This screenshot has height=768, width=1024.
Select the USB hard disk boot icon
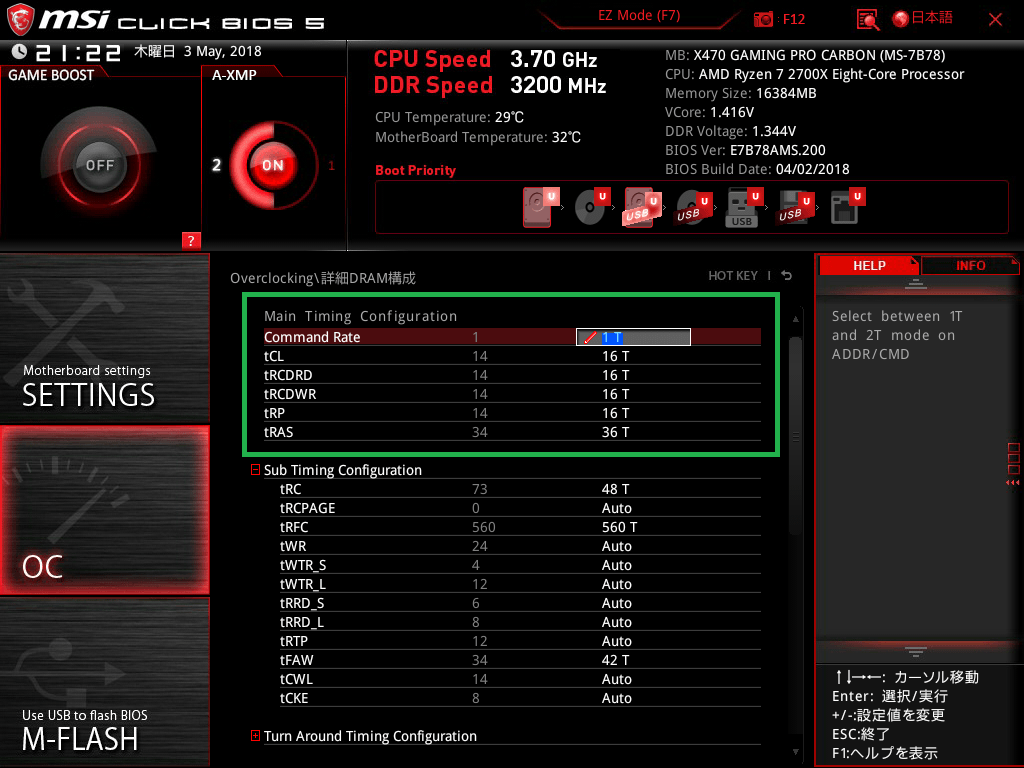(x=642, y=207)
